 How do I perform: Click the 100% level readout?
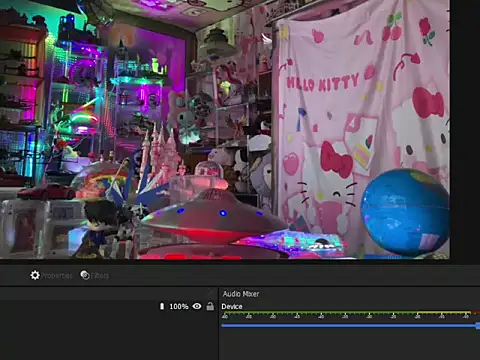pos(179,306)
